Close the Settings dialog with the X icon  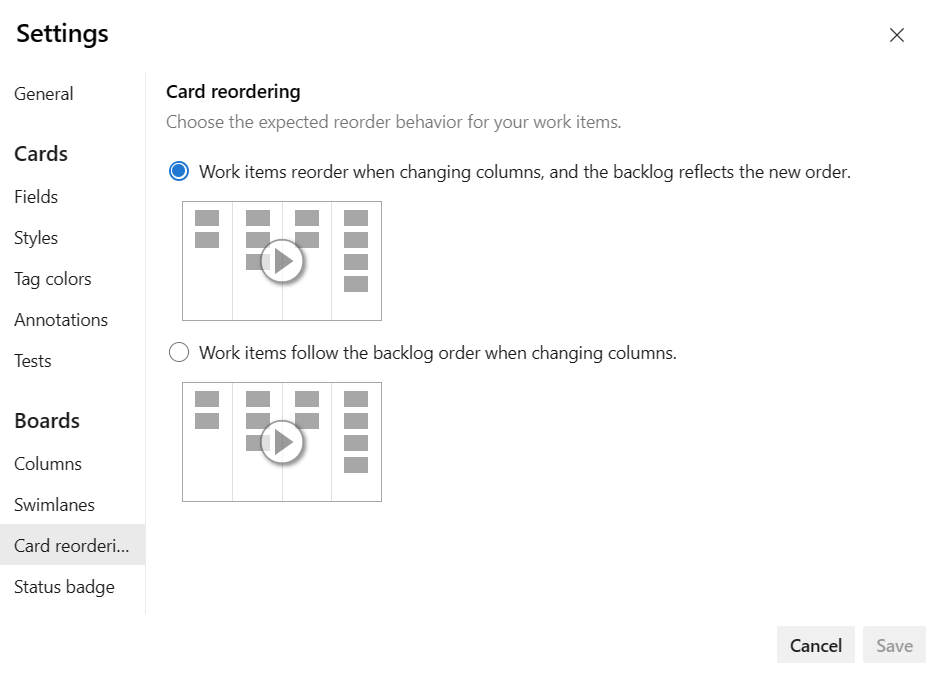tap(896, 35)
